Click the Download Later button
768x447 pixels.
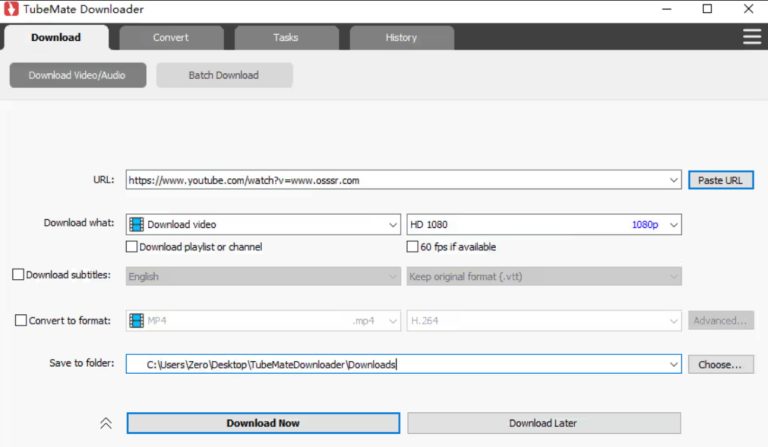[544, 423]
